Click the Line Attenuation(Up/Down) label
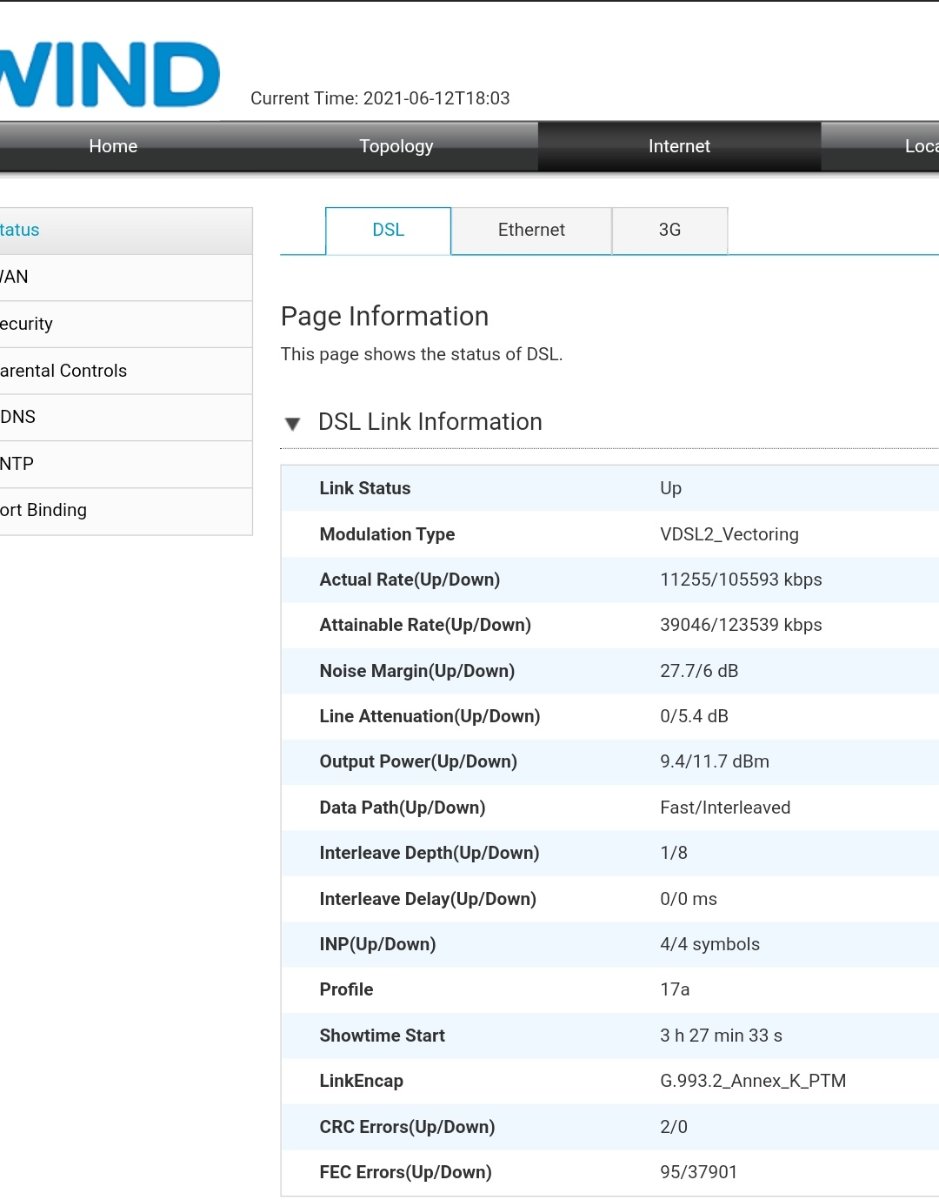Image resolution: width=939 pixels, height=1200 pixels. point(430,716)
